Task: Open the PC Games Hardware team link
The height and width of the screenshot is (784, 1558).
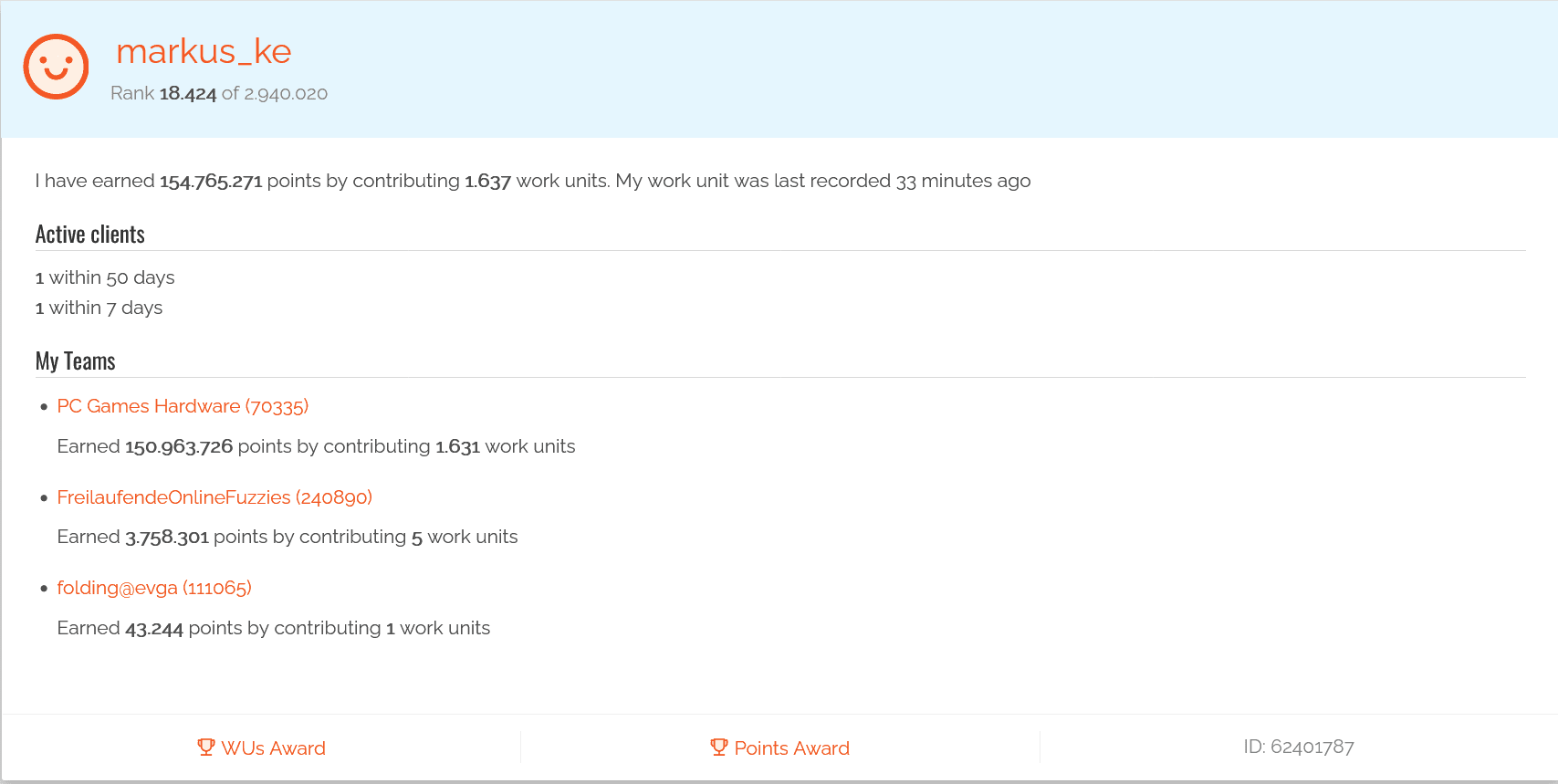Action: point(183,406)
